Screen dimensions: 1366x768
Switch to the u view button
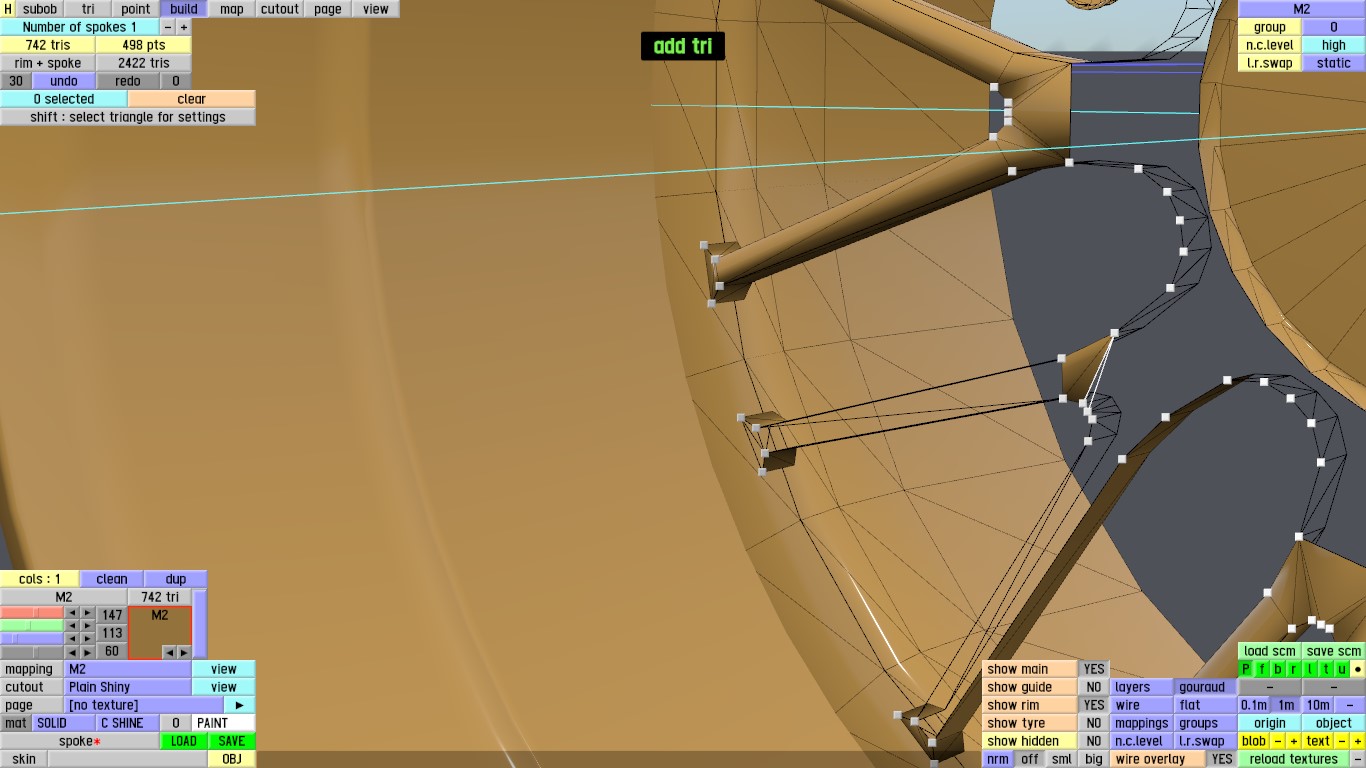1342,669
